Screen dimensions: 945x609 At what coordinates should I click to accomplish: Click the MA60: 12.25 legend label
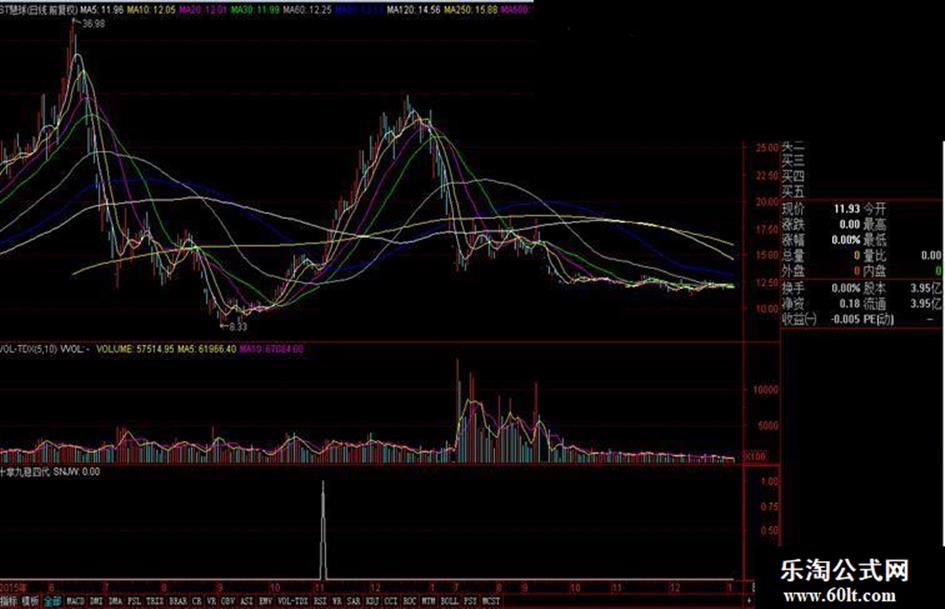click(307, 10)
